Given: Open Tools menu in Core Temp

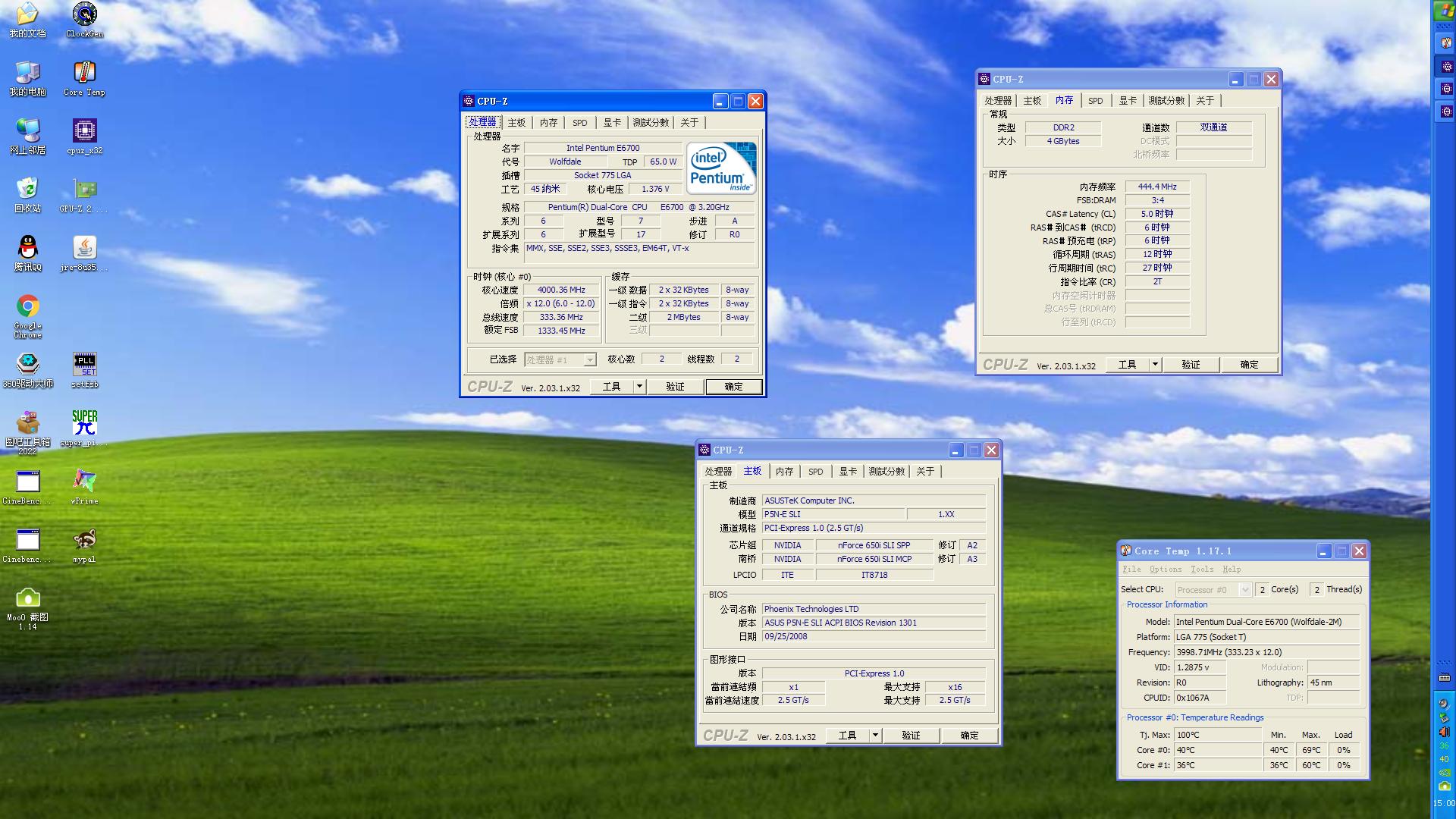Looking at the screenshot, I should (1202, 570).
